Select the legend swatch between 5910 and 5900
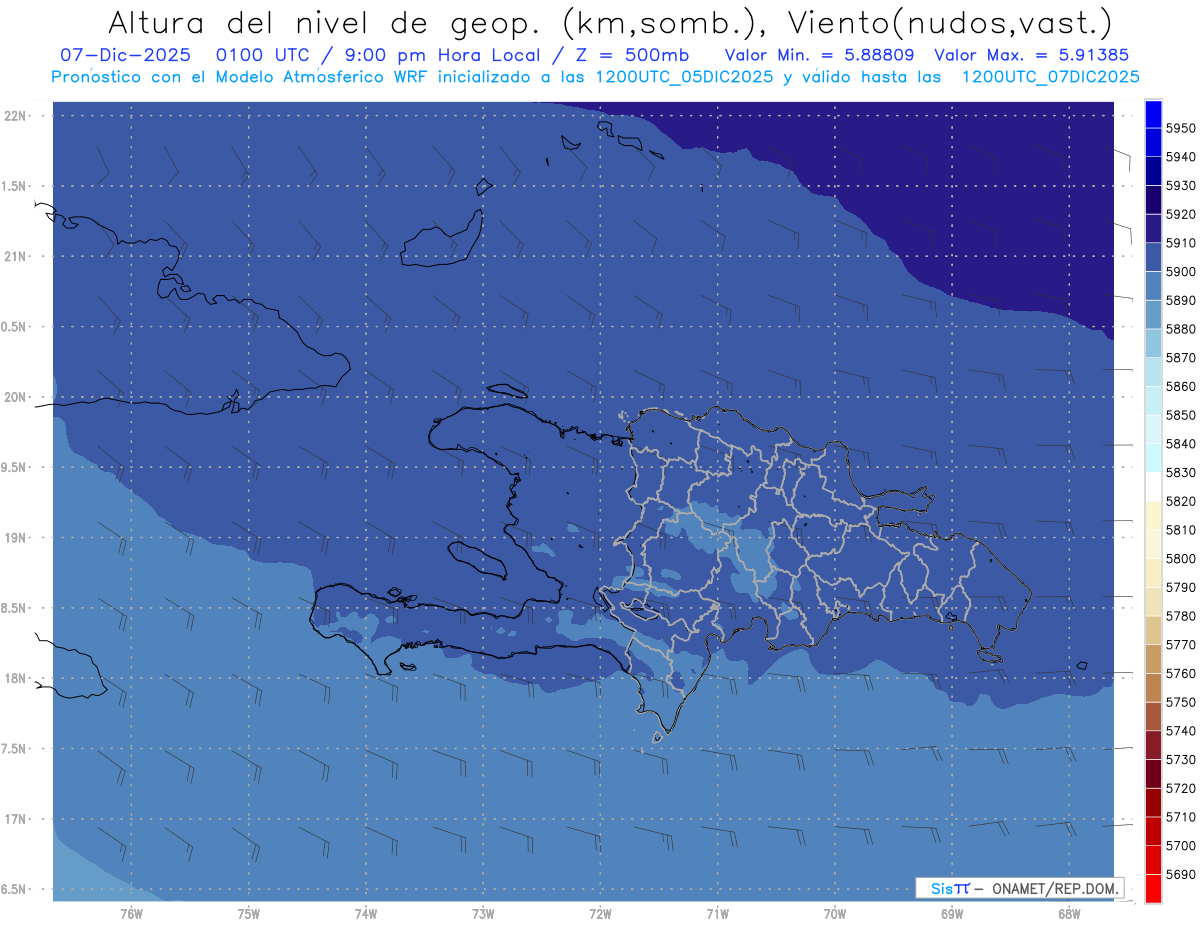 point(1153,257)
